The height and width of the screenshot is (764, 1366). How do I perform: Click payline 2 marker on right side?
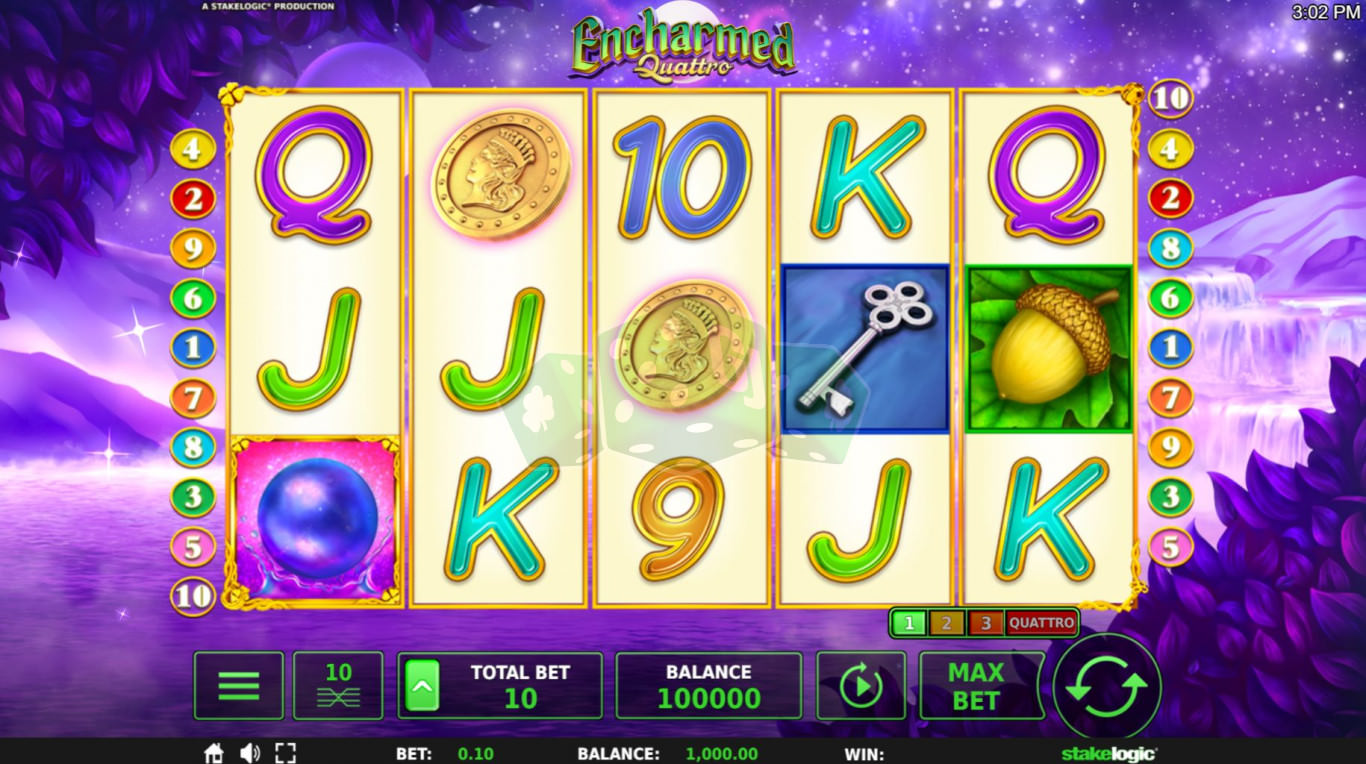(x=1170, y=199)
